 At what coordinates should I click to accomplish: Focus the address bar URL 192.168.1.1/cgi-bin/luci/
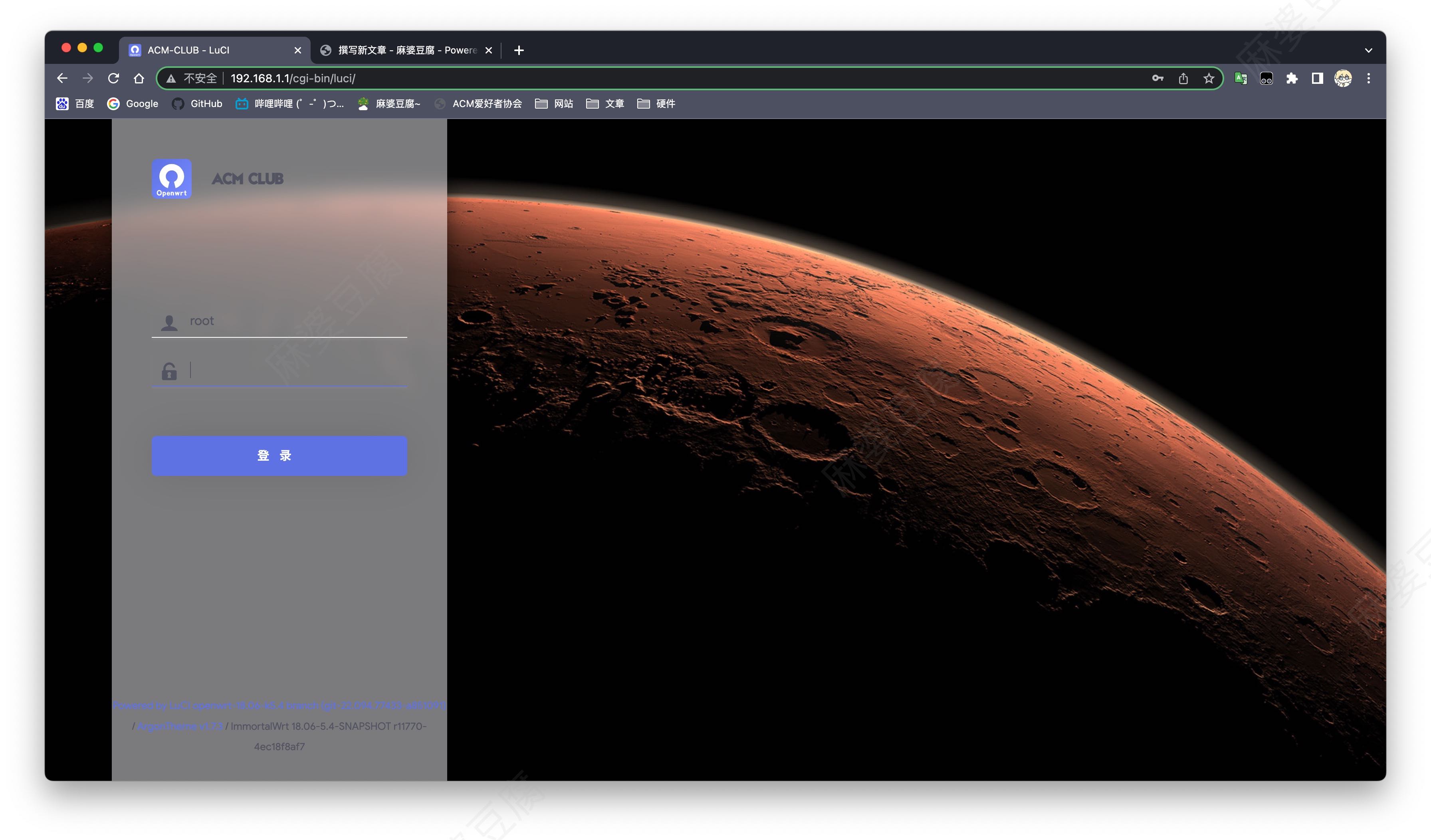(293, 78)
